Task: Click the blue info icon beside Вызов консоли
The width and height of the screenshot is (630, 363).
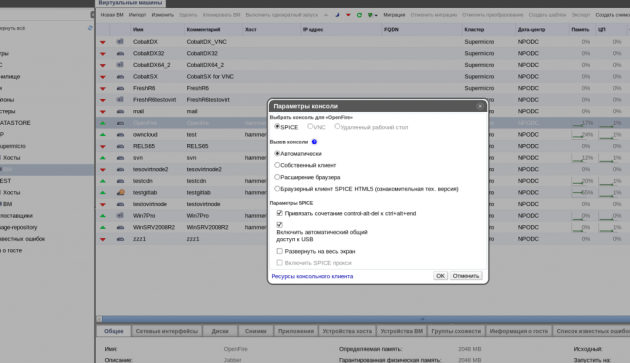Action: (314, 142)
